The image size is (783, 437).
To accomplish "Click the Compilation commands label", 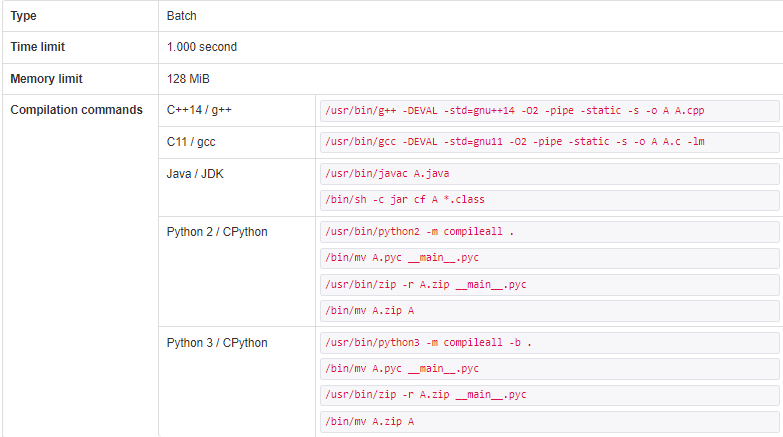I will pos(76,110).
